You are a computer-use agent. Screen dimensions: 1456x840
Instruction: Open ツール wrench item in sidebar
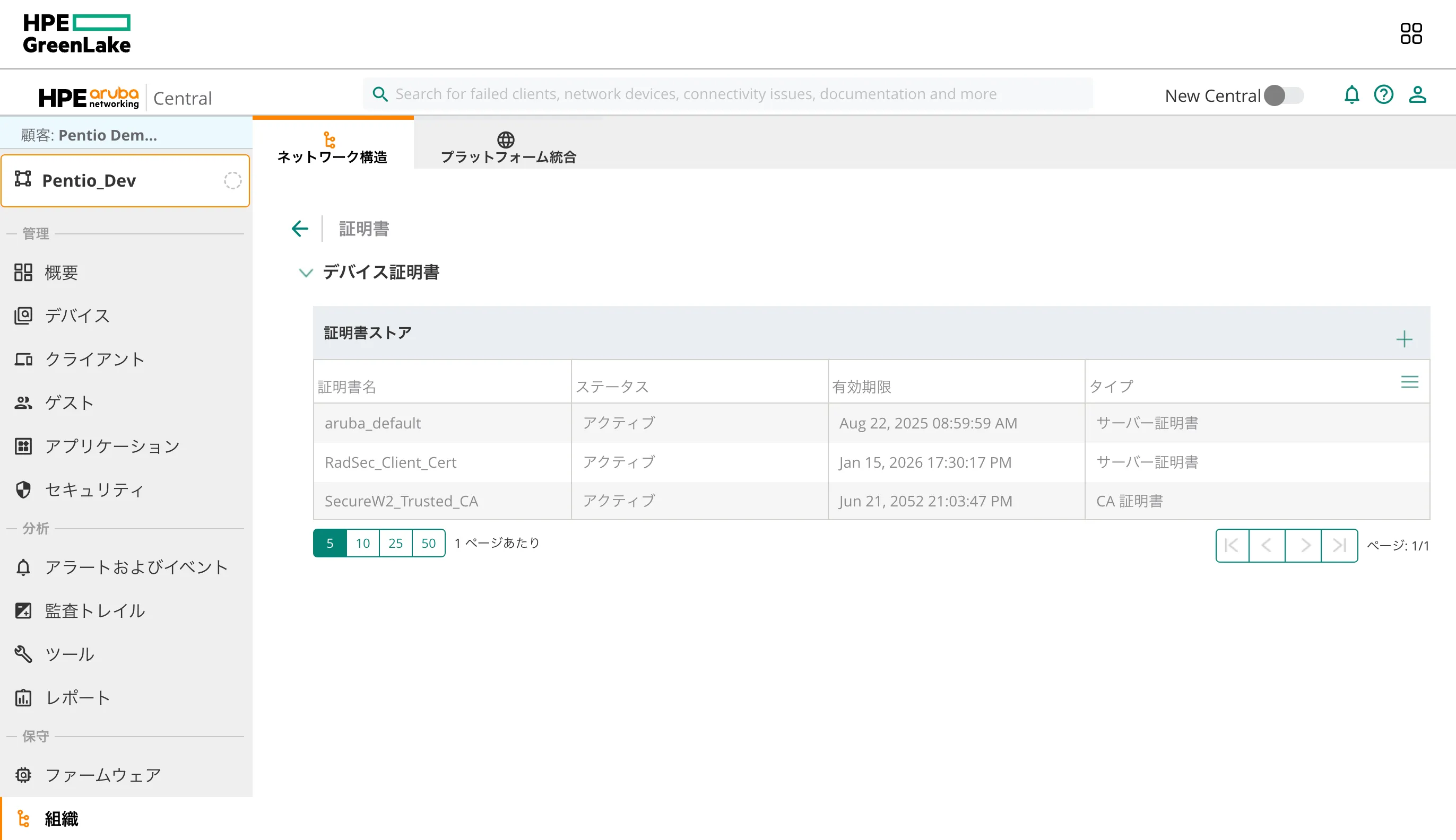pyautogui.click(x=70, y=654)
